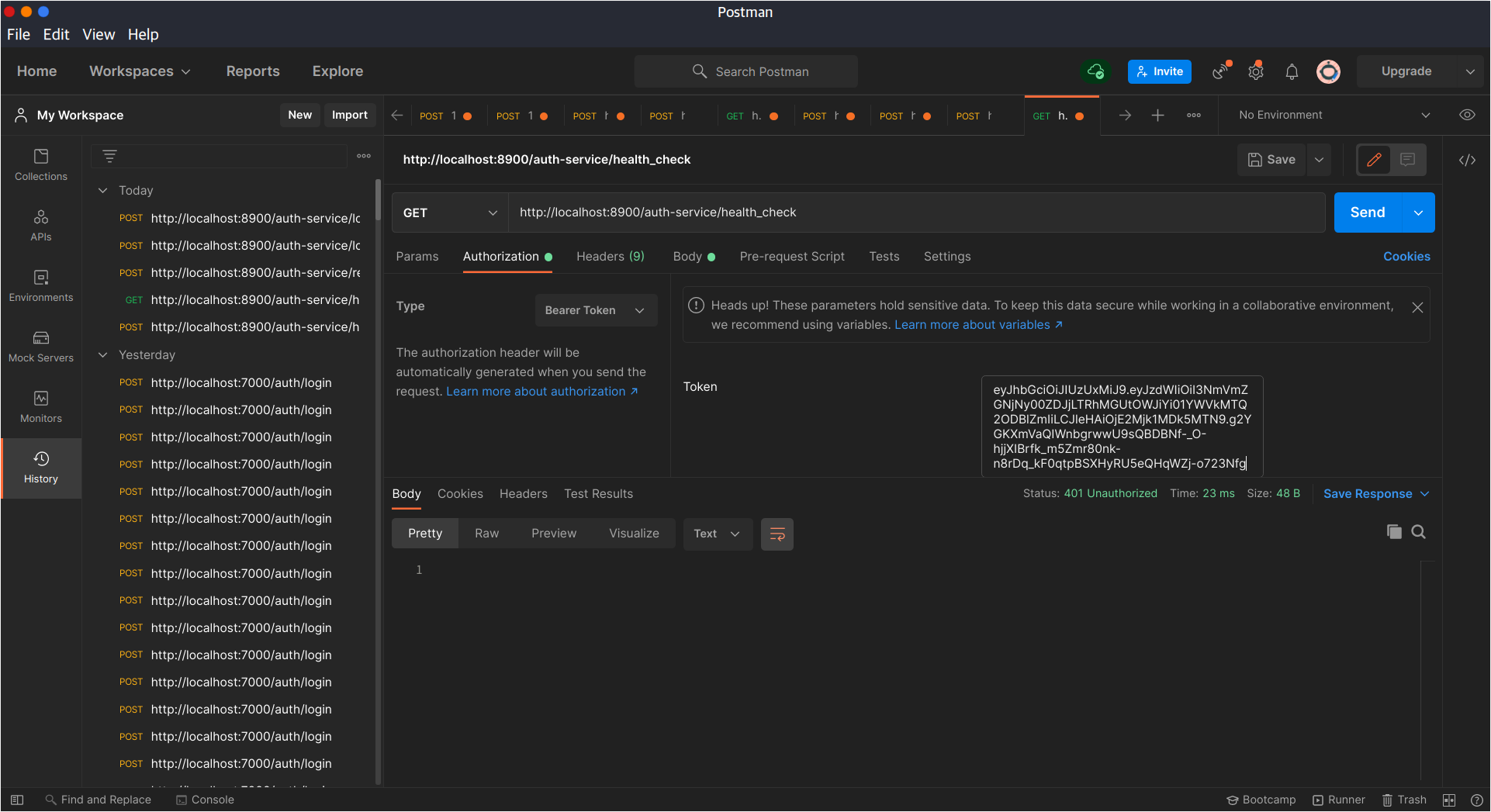Open the APIs sidebar section
The width and height of the screenshot is (1491, 812).
(41, 226)
